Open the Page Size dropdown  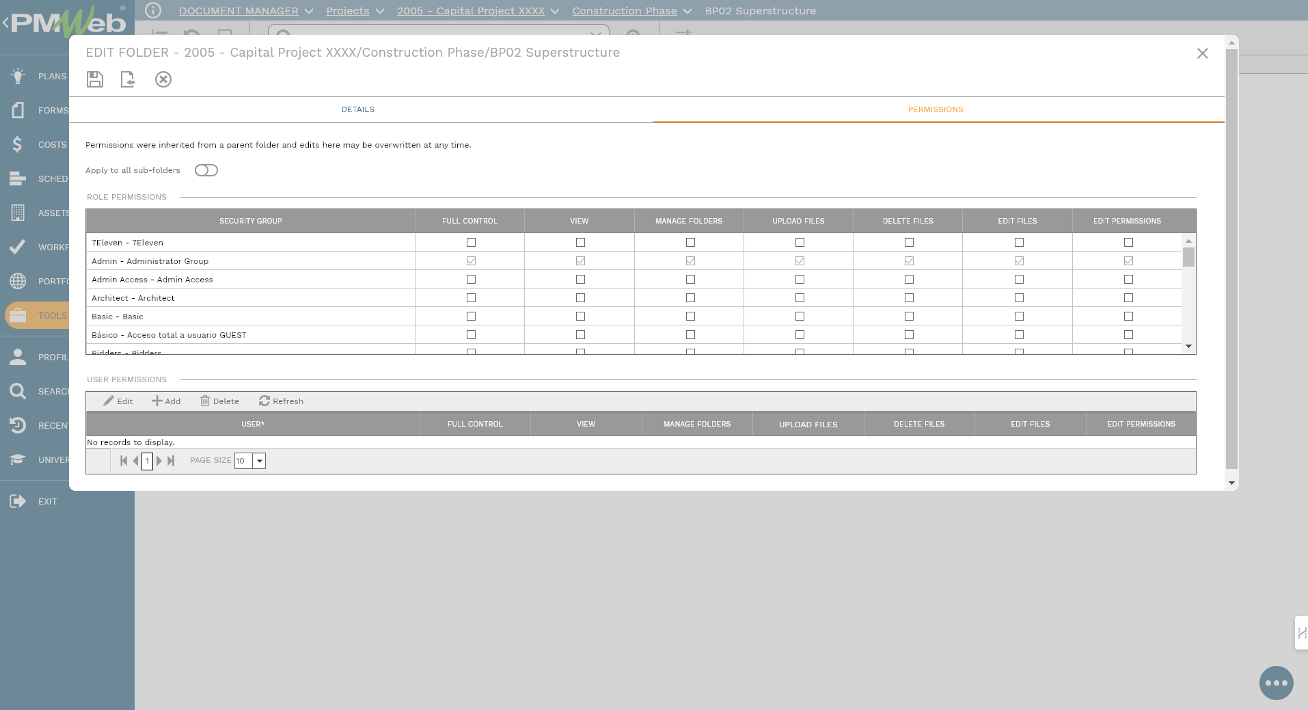pos(259,461)
